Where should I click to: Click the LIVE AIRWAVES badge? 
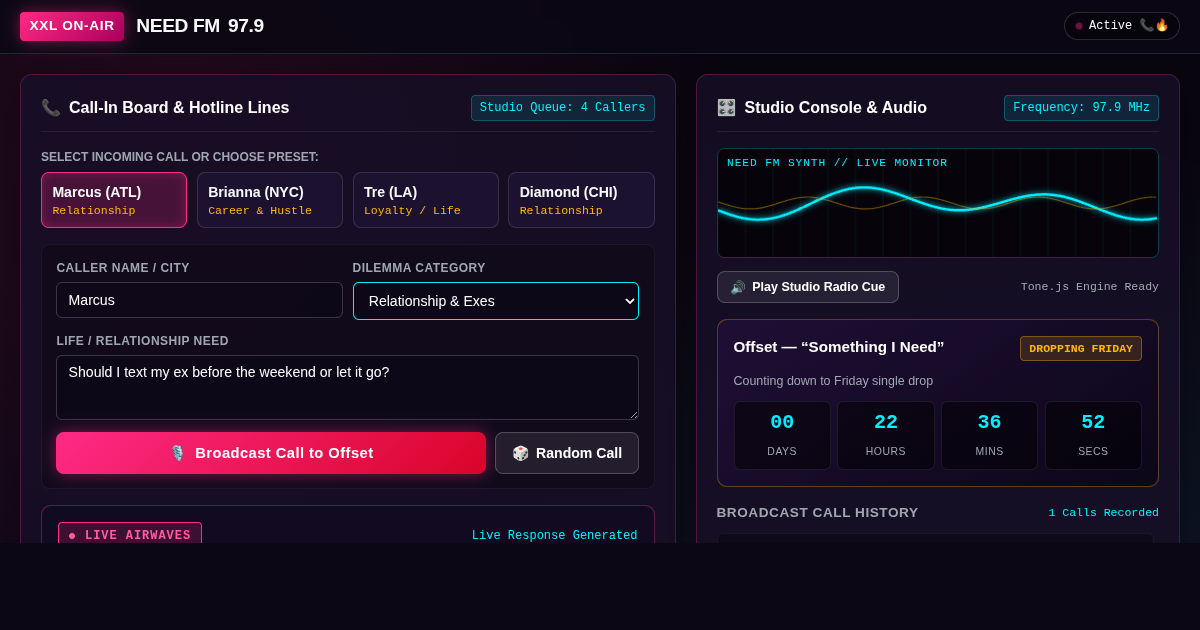130,535
